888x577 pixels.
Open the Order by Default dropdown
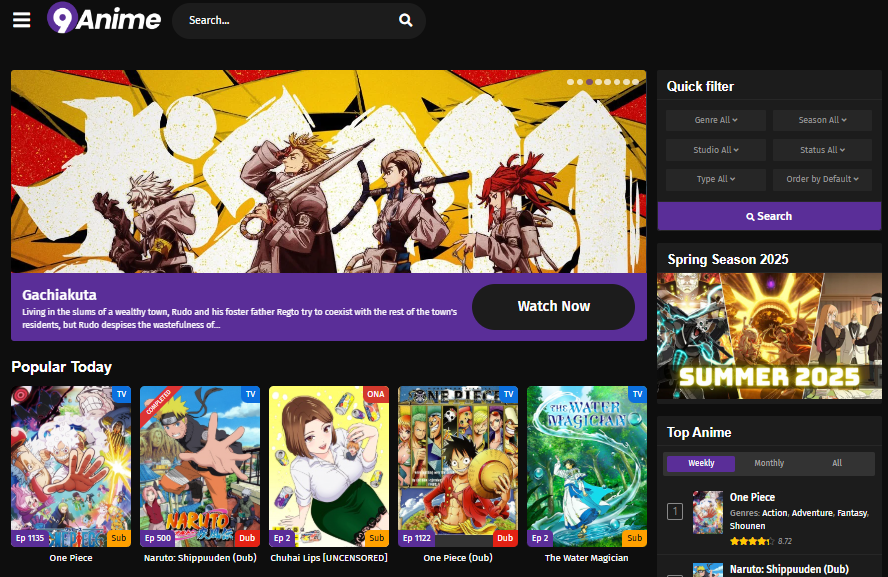point(822,179)
